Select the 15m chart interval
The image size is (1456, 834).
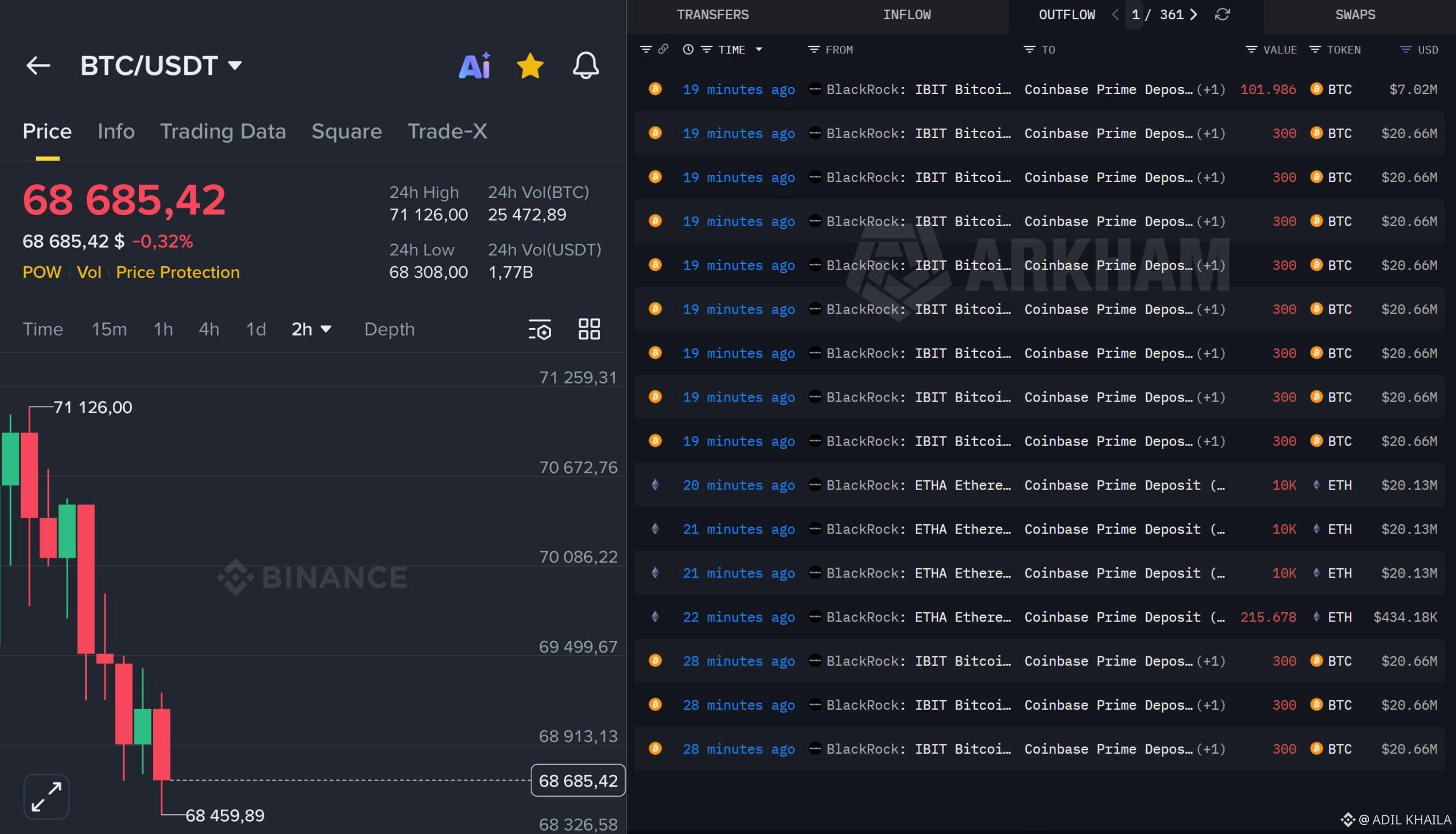coord(109,330)
